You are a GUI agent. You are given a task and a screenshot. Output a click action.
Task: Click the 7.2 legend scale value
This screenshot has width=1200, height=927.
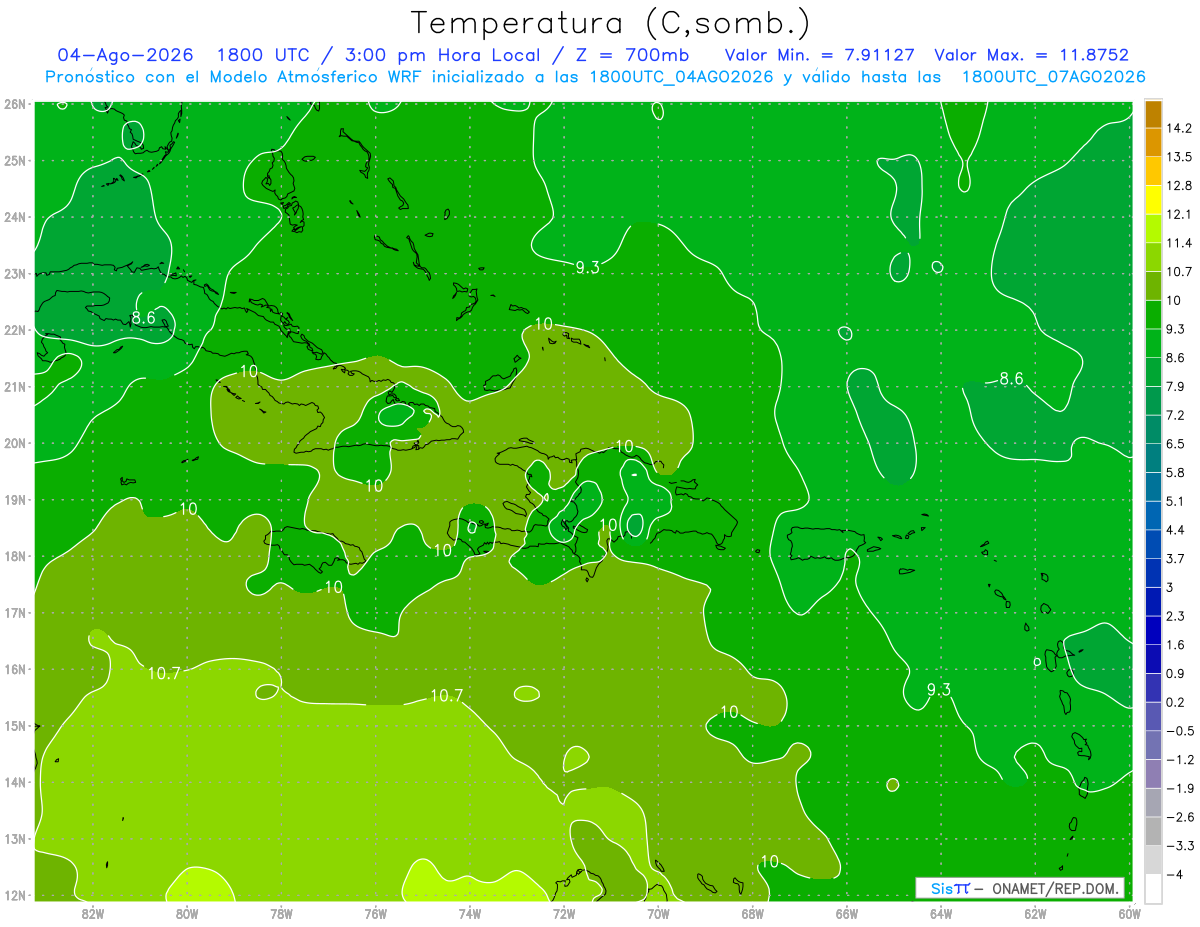[1176, 415]
